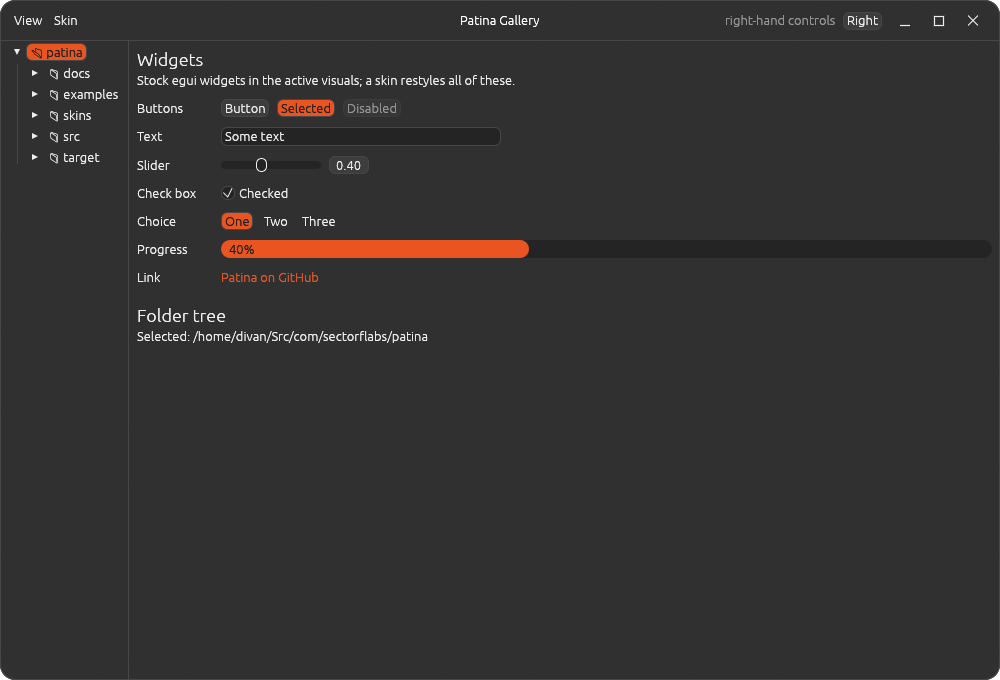1000x680 pixels.
Task: Select the docs tree row label
Action: pyautogui.click(x=77, y=73)
